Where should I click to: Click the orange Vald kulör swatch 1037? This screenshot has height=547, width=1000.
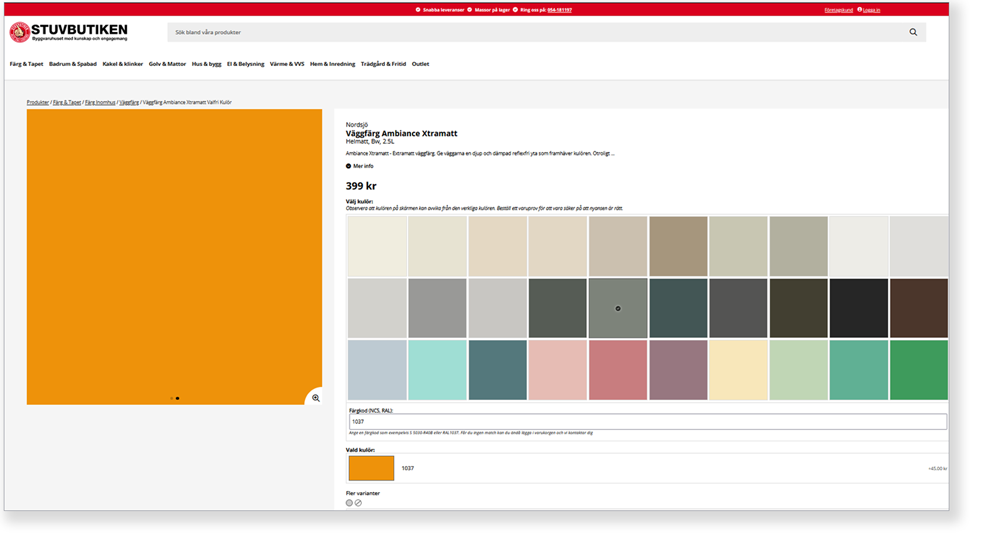coord(371,468)
